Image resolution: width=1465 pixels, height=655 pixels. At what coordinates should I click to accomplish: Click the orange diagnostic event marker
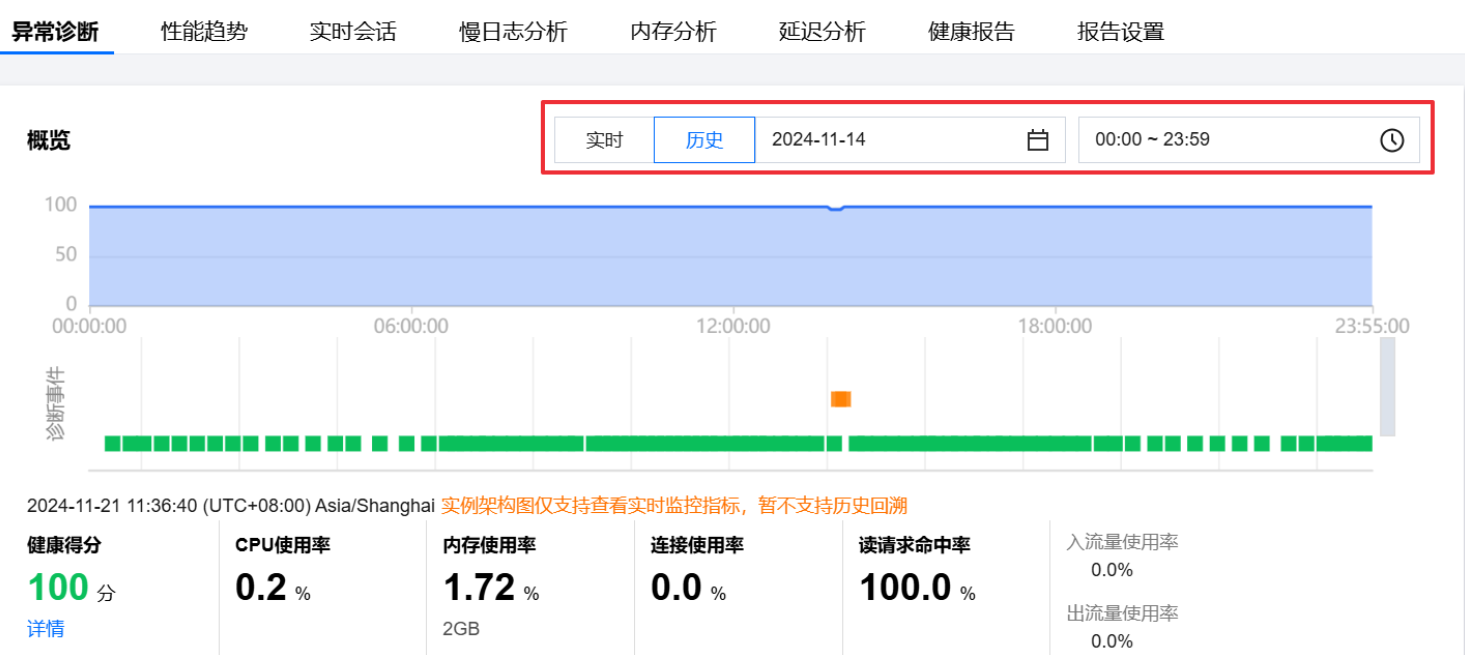840,399
